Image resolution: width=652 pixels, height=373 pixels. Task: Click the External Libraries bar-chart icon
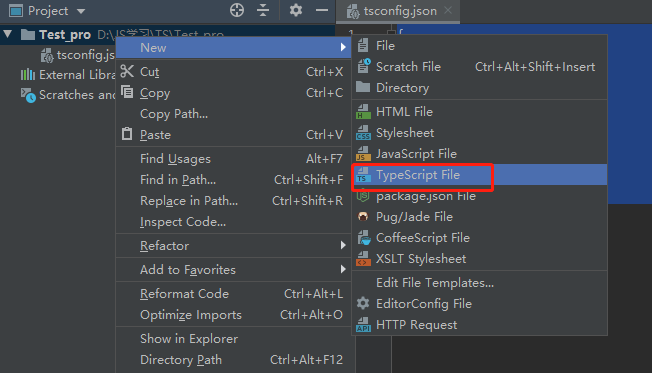[28, 75]
